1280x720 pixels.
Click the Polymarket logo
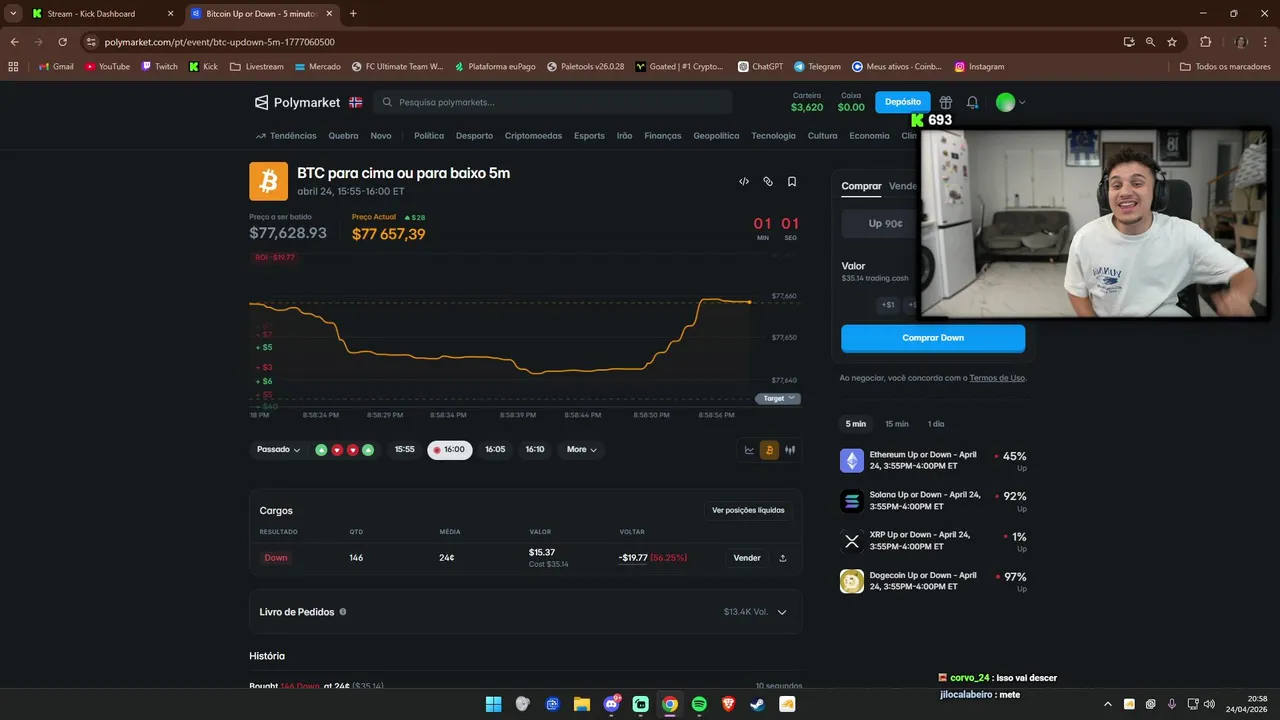point(298,102)
